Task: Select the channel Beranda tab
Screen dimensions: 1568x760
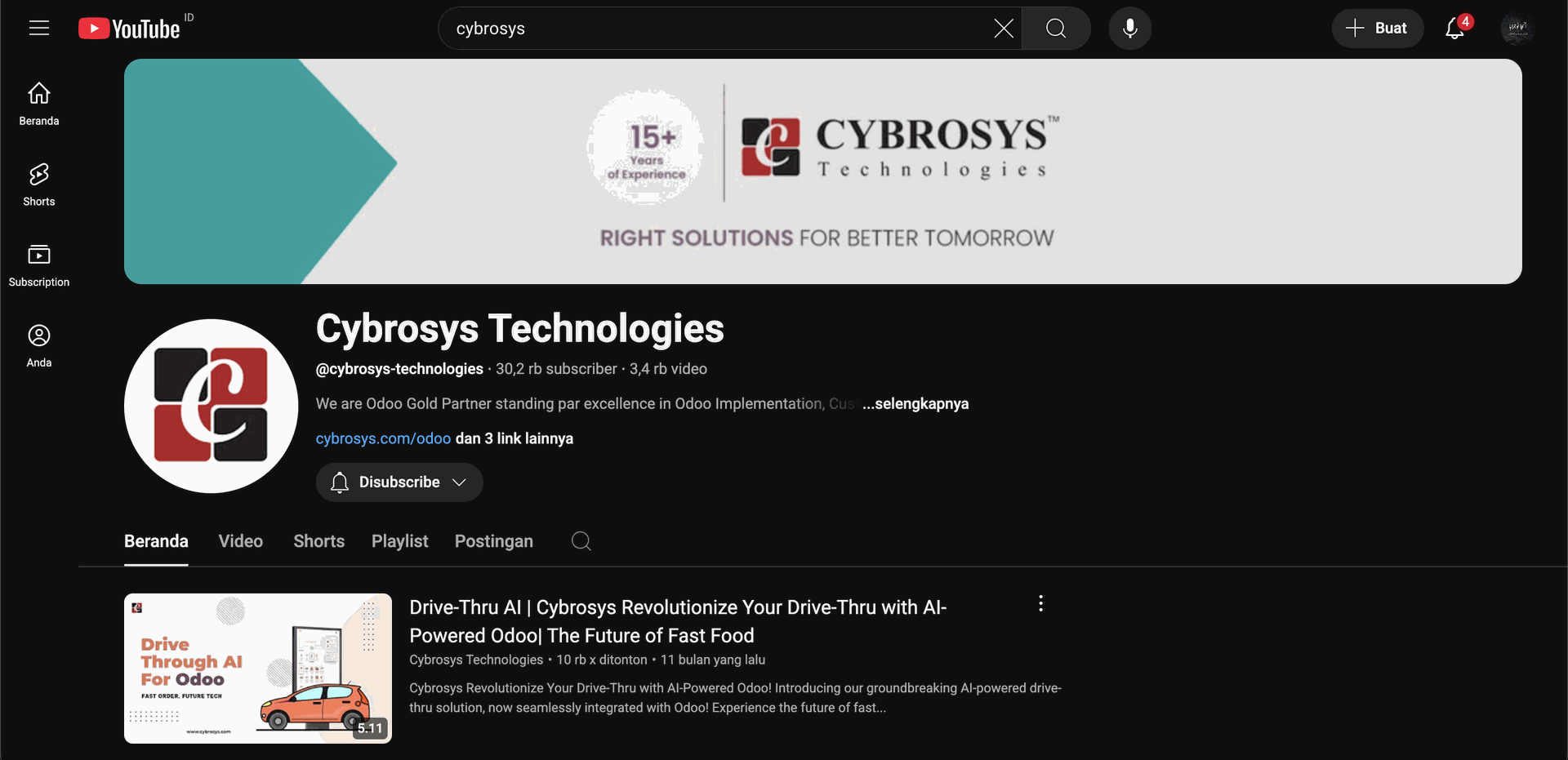Action: click(156, 541)
